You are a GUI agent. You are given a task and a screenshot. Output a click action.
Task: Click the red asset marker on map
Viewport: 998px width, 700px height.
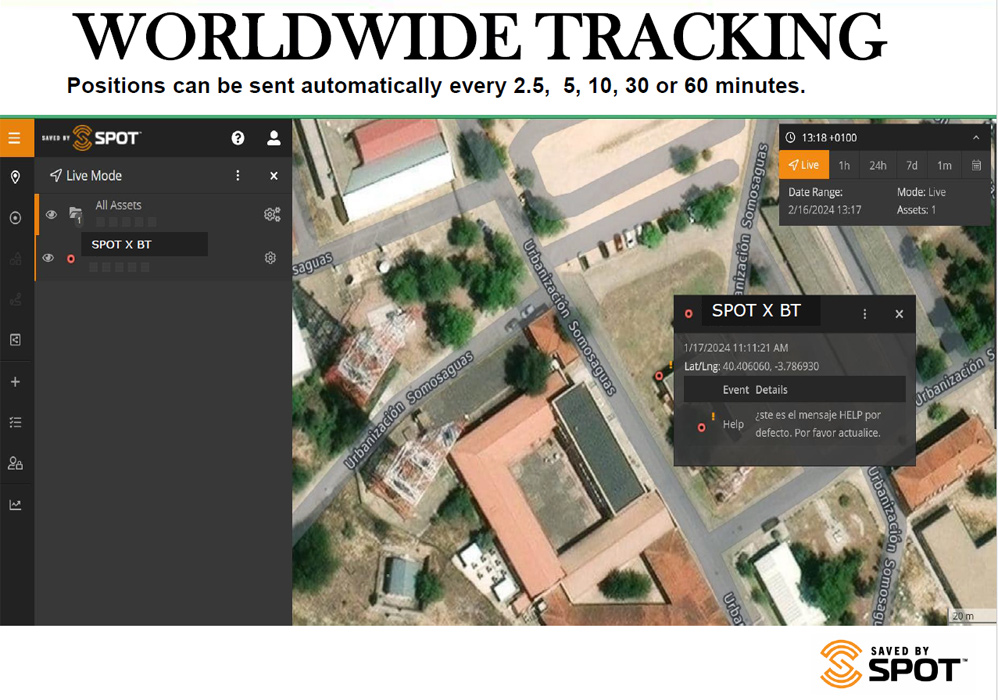pyautogui.click(x=659, y=376)
